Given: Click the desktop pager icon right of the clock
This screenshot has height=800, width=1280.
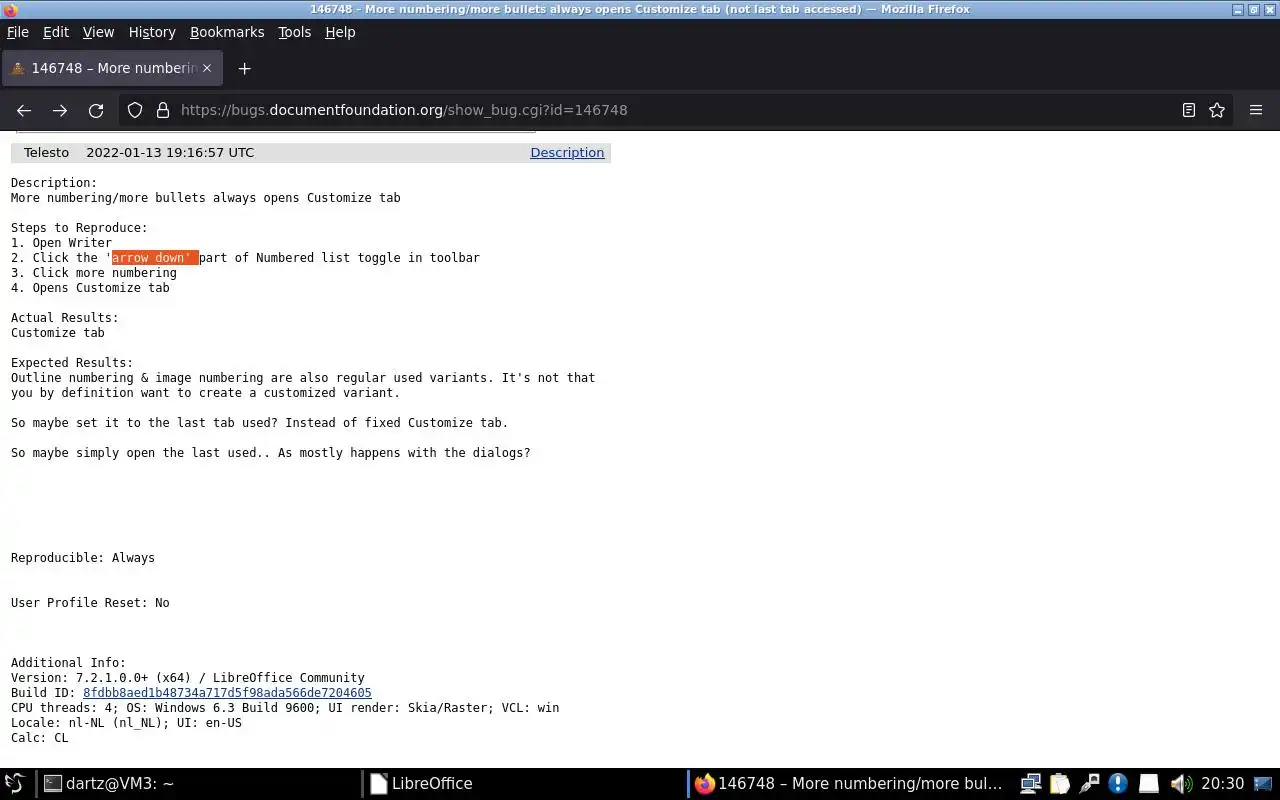Looking at the screenshot, I should (x=1264, y=784).
